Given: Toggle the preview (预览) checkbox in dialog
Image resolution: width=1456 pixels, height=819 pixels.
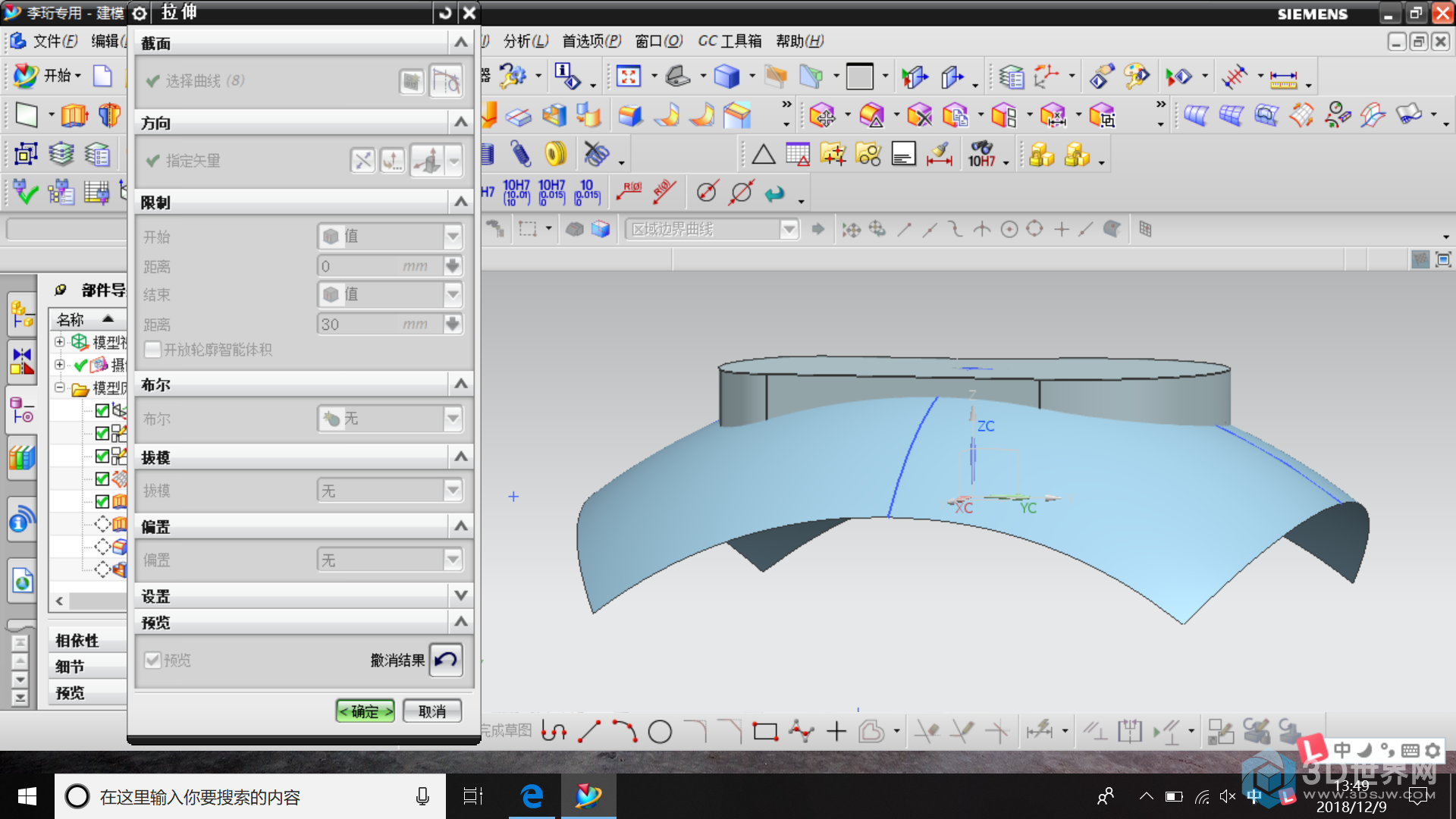Looking at the screenshot, I should coord(152,660).
